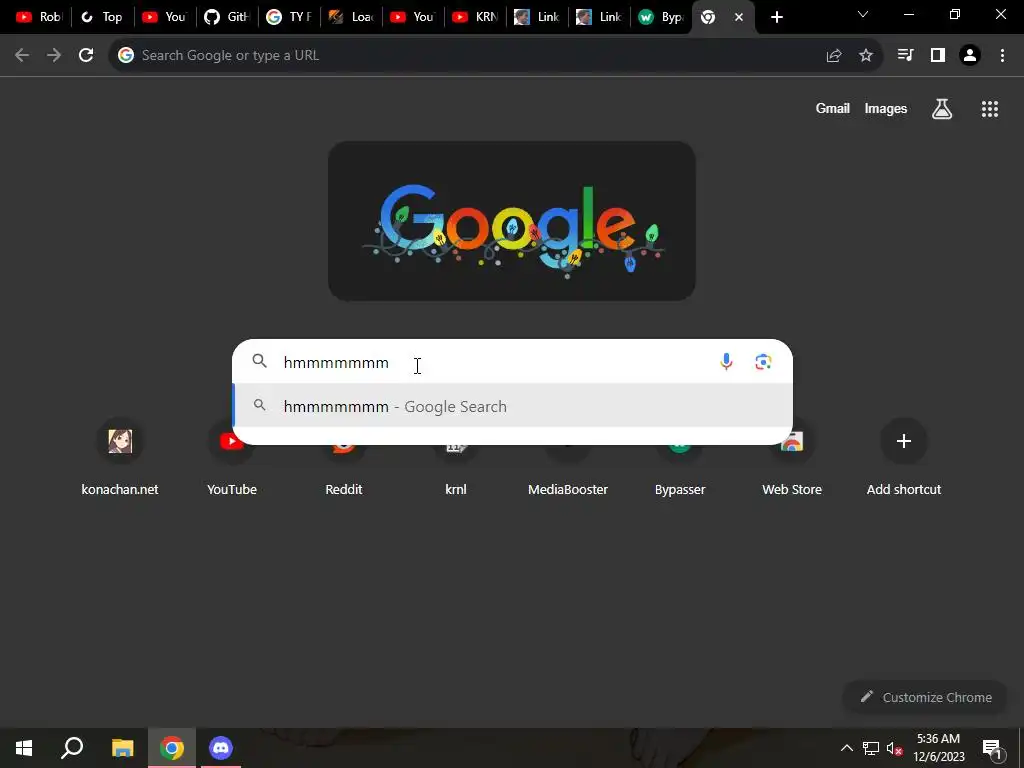
Task: Open the network status tray icon
Action: [871, 748]
